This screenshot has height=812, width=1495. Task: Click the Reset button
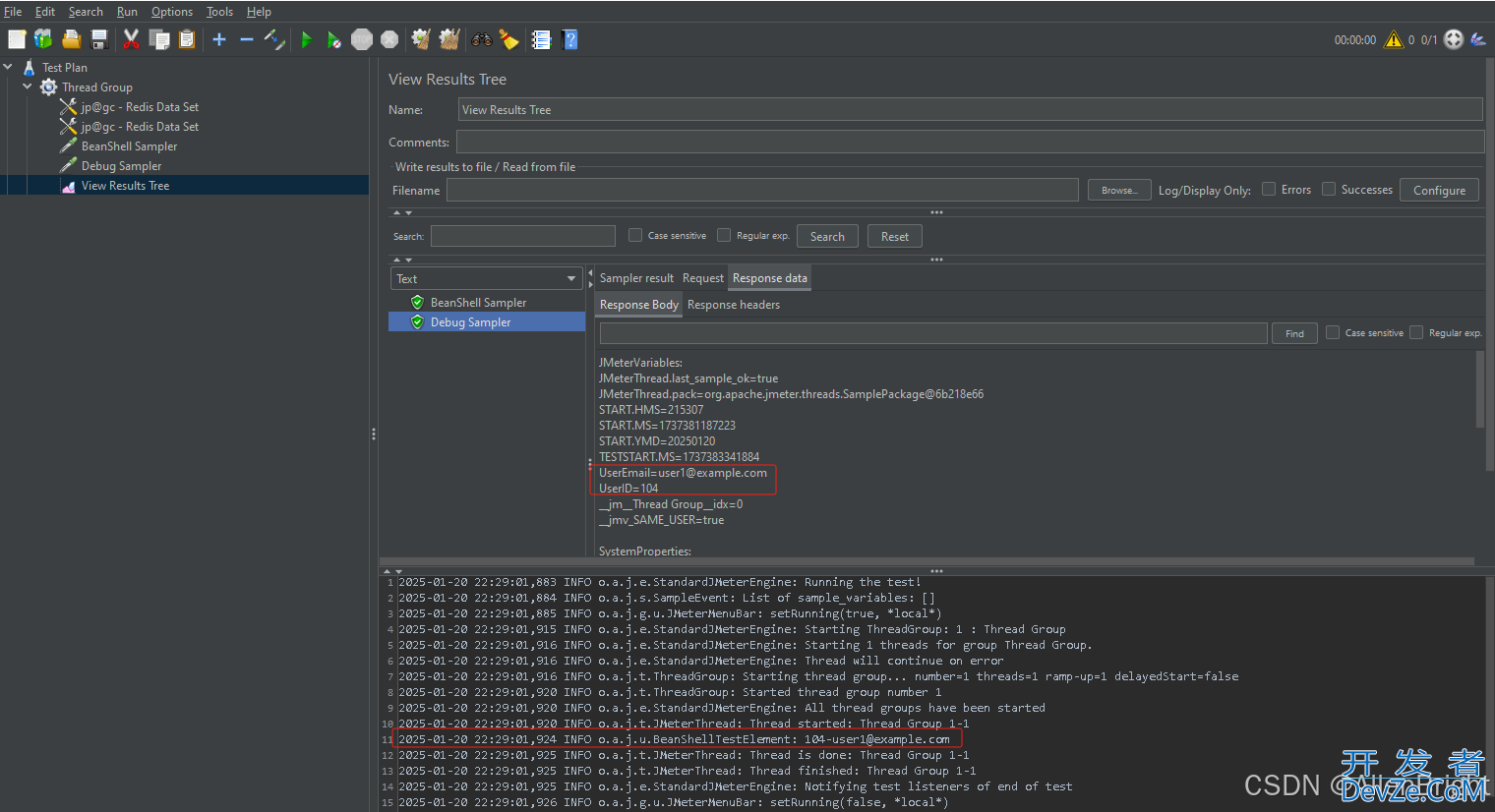[895, 236]
